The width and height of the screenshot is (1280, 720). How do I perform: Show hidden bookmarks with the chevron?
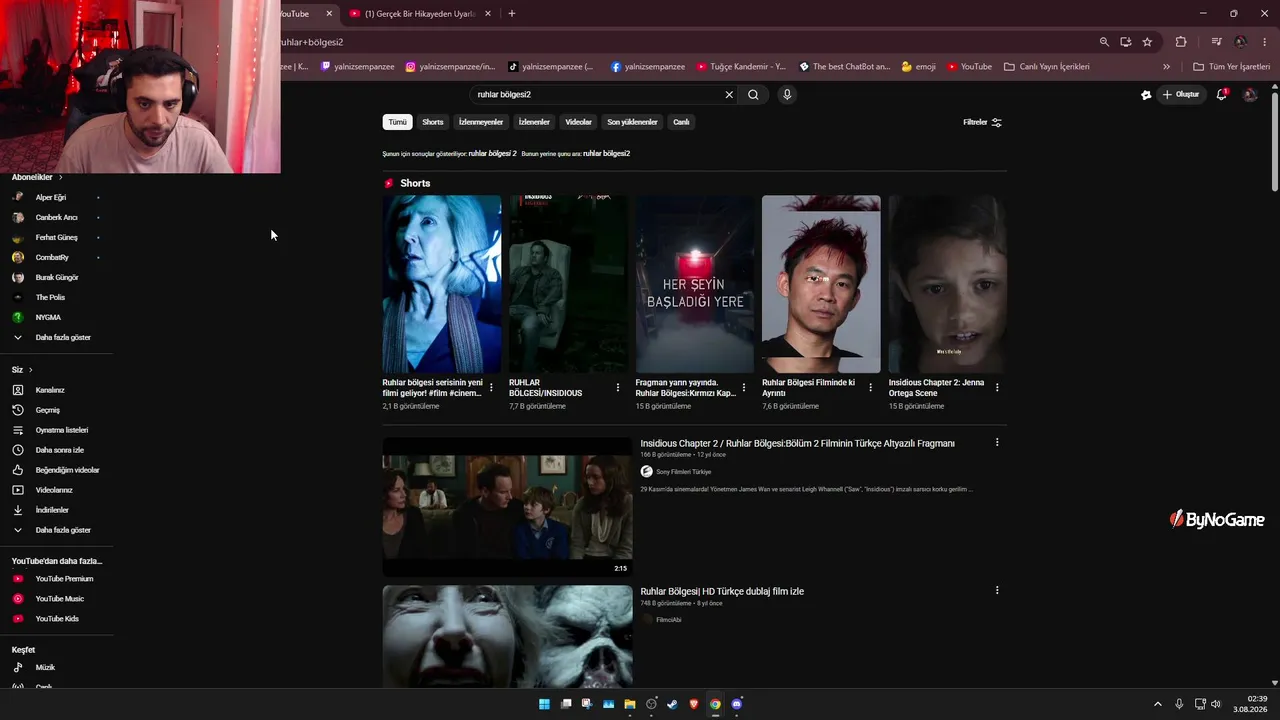pos(1166,67)
